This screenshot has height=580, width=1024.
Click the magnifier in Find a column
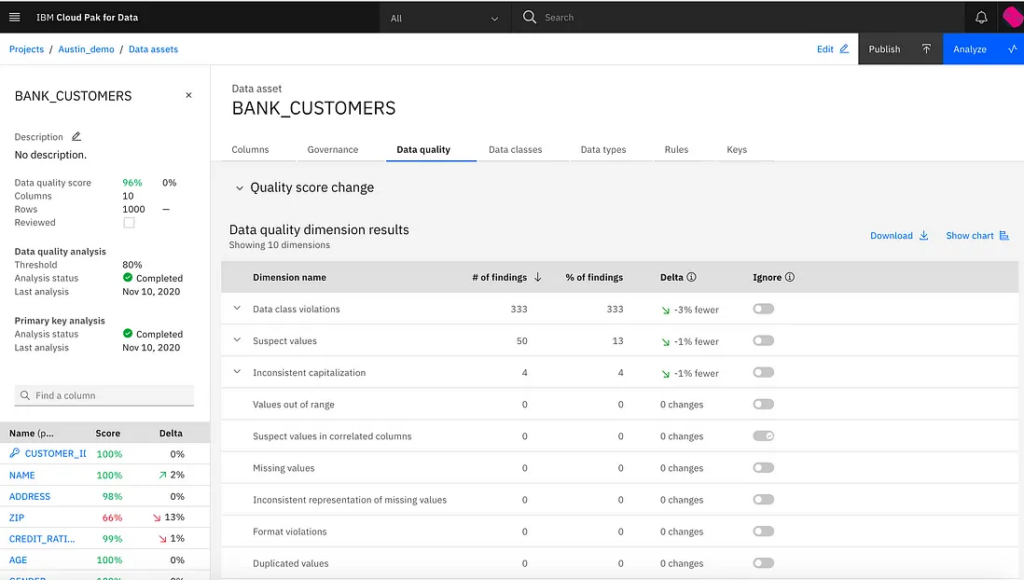(x=25, y=395)
